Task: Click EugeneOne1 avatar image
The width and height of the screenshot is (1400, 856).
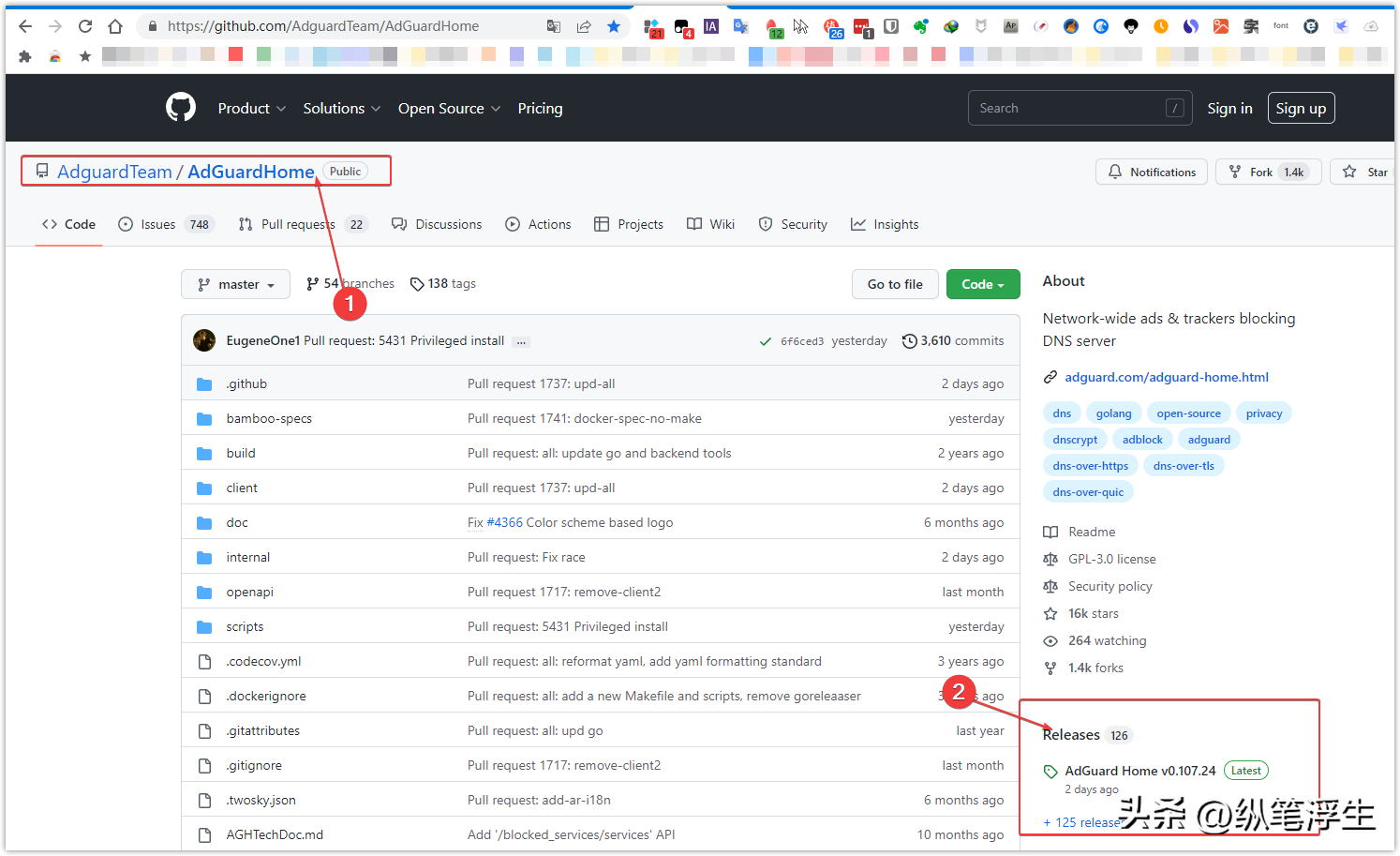Action: pyautogui.click(x=204, y=340)
